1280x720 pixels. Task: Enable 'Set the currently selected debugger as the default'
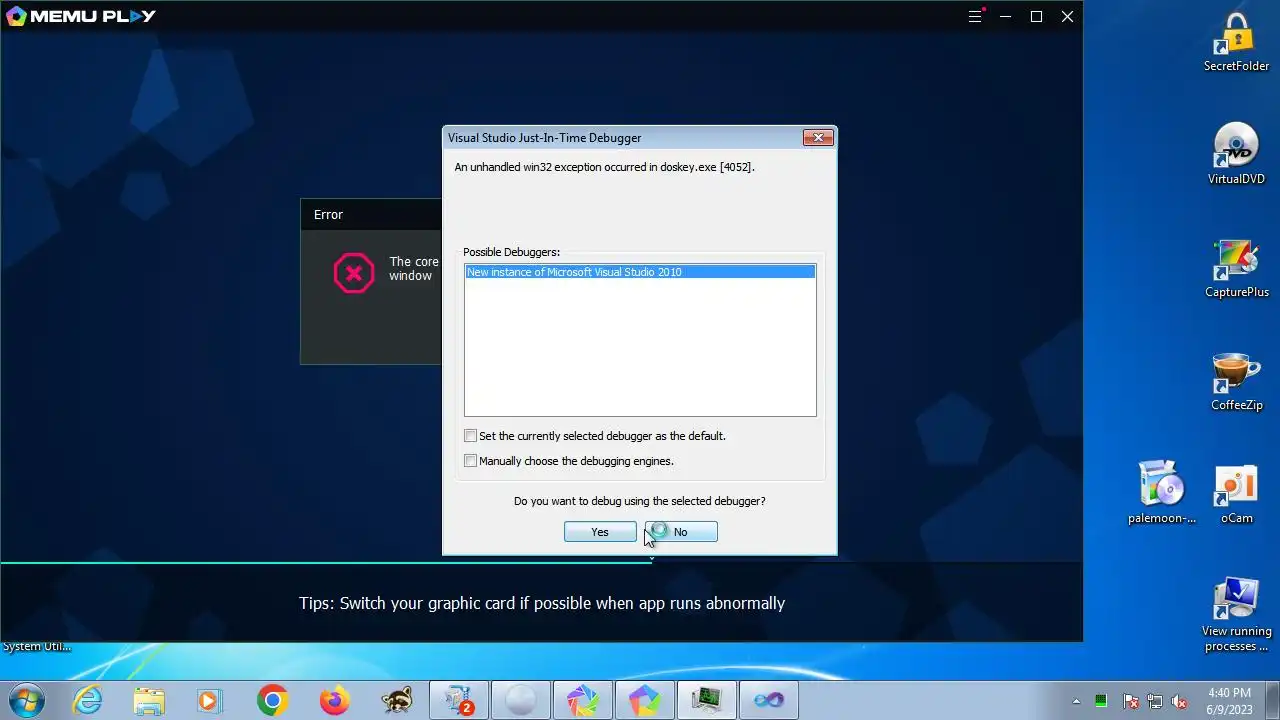point(471,436)
